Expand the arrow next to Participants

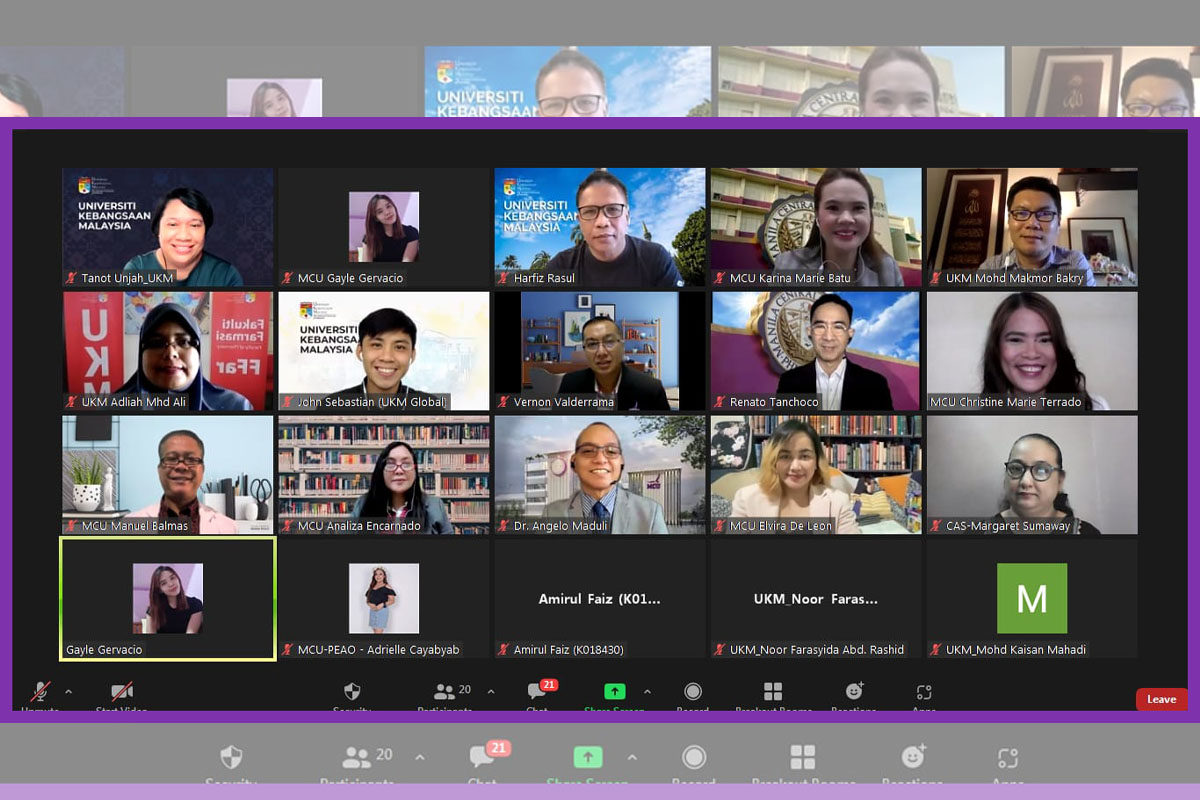[491, 691]
